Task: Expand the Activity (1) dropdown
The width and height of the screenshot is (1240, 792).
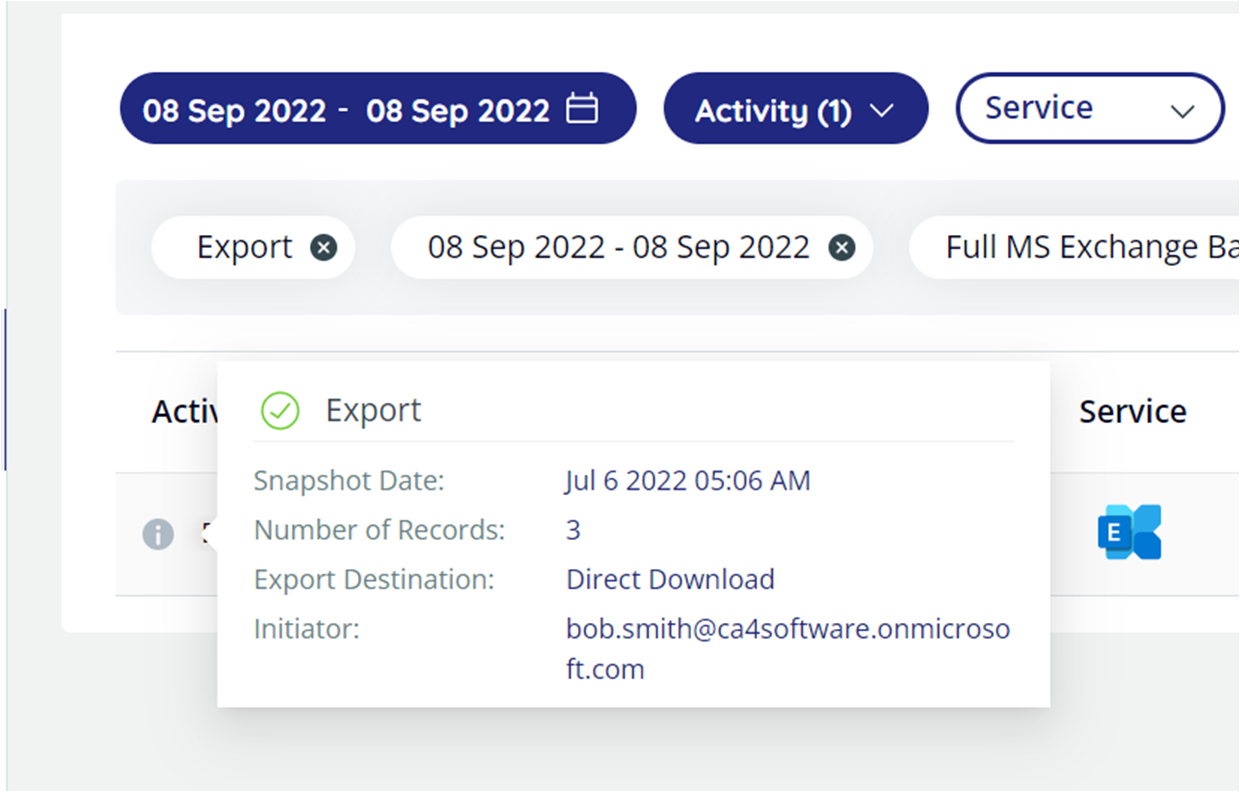Action: click(x=795, y=108)
